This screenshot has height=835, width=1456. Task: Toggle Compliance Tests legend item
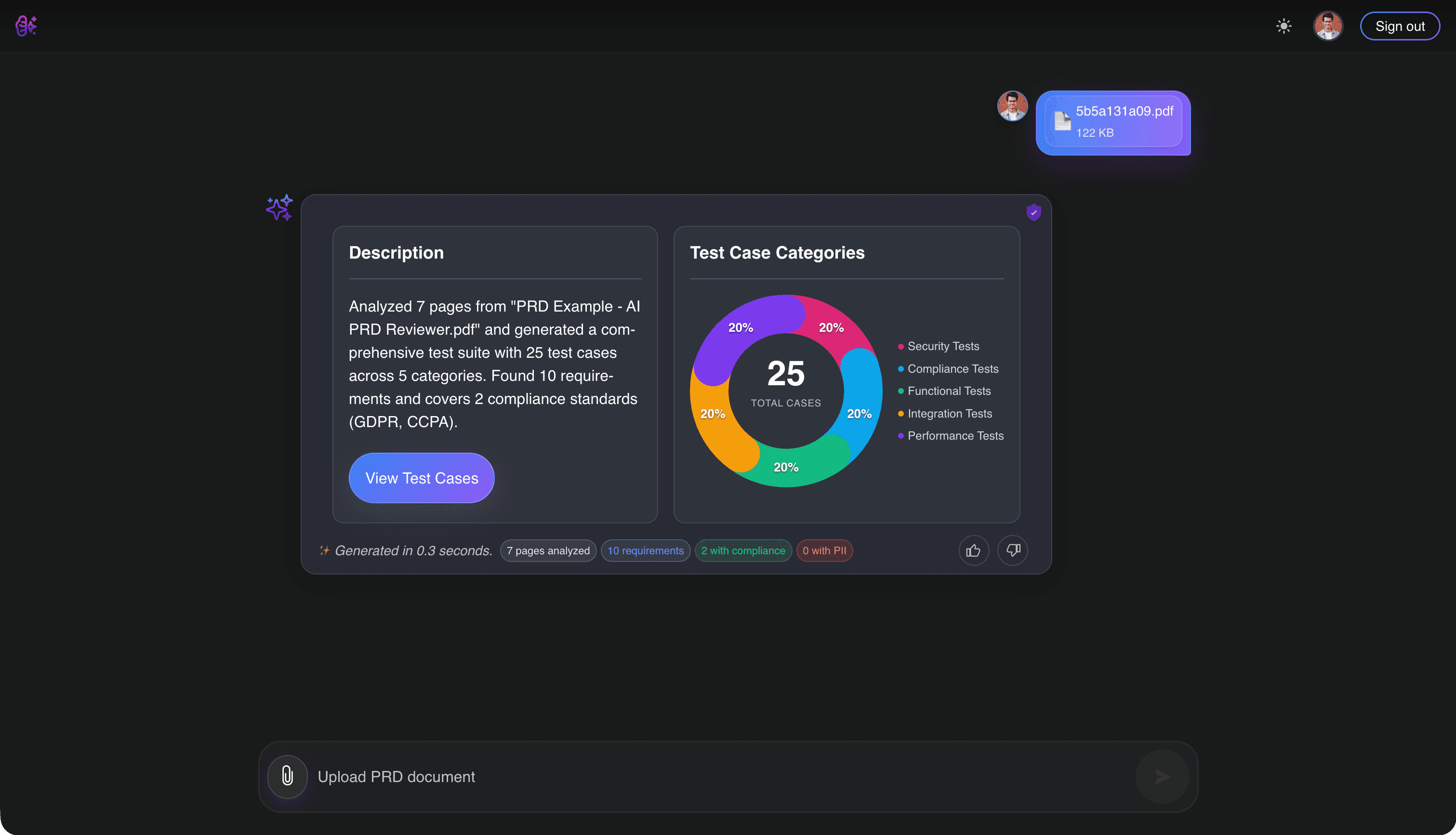(948, 369)
